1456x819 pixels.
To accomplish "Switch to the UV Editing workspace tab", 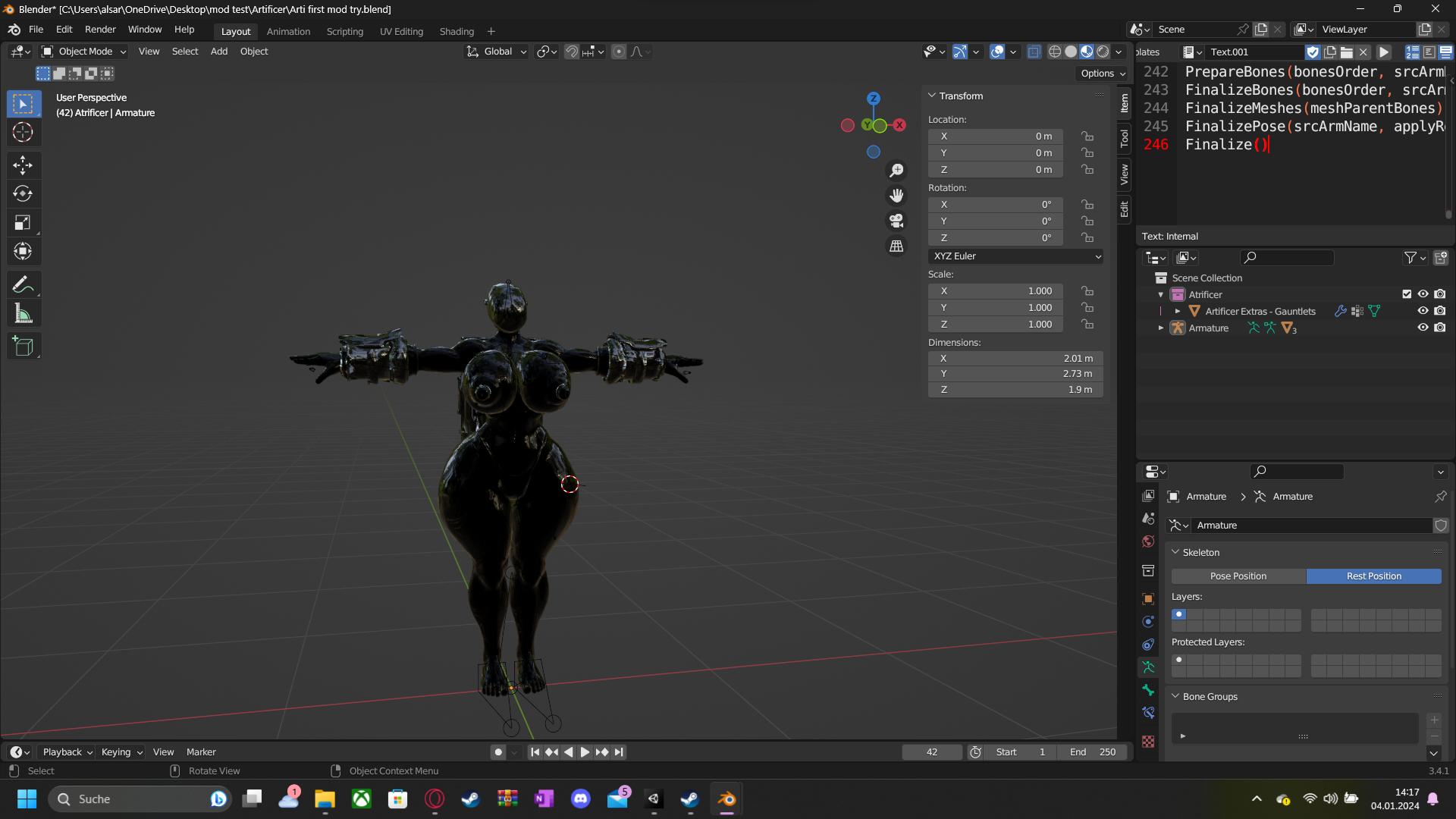I will (x=401, y=31).
